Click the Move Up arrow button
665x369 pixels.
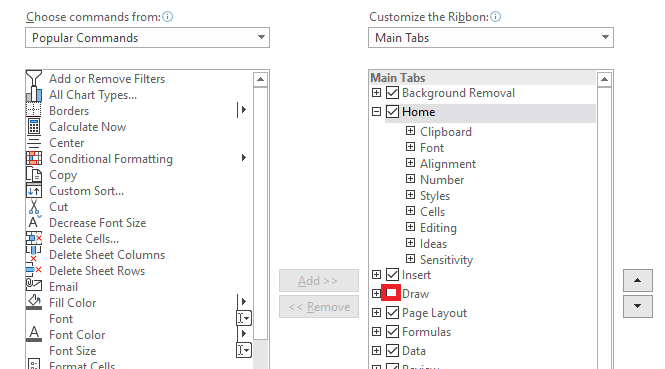pos(637,280)
